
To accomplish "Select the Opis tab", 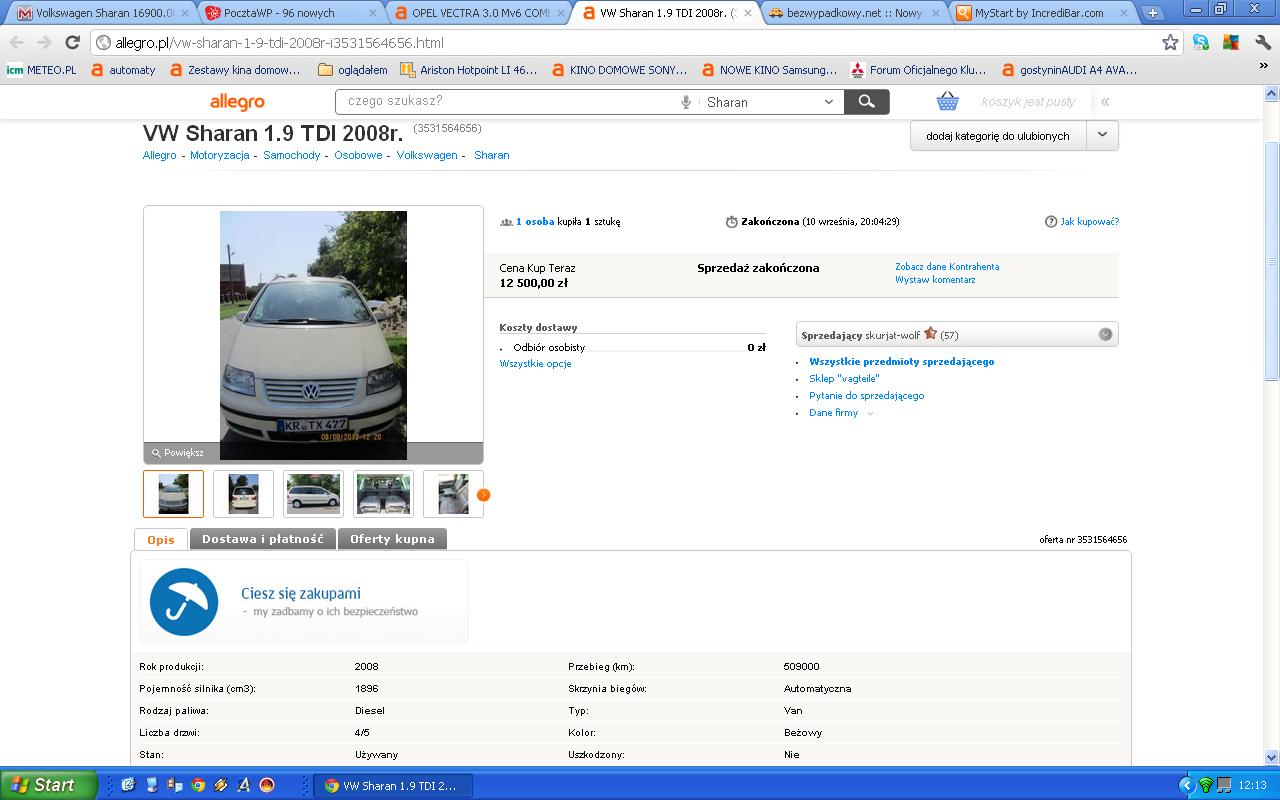I will [161, 539].
